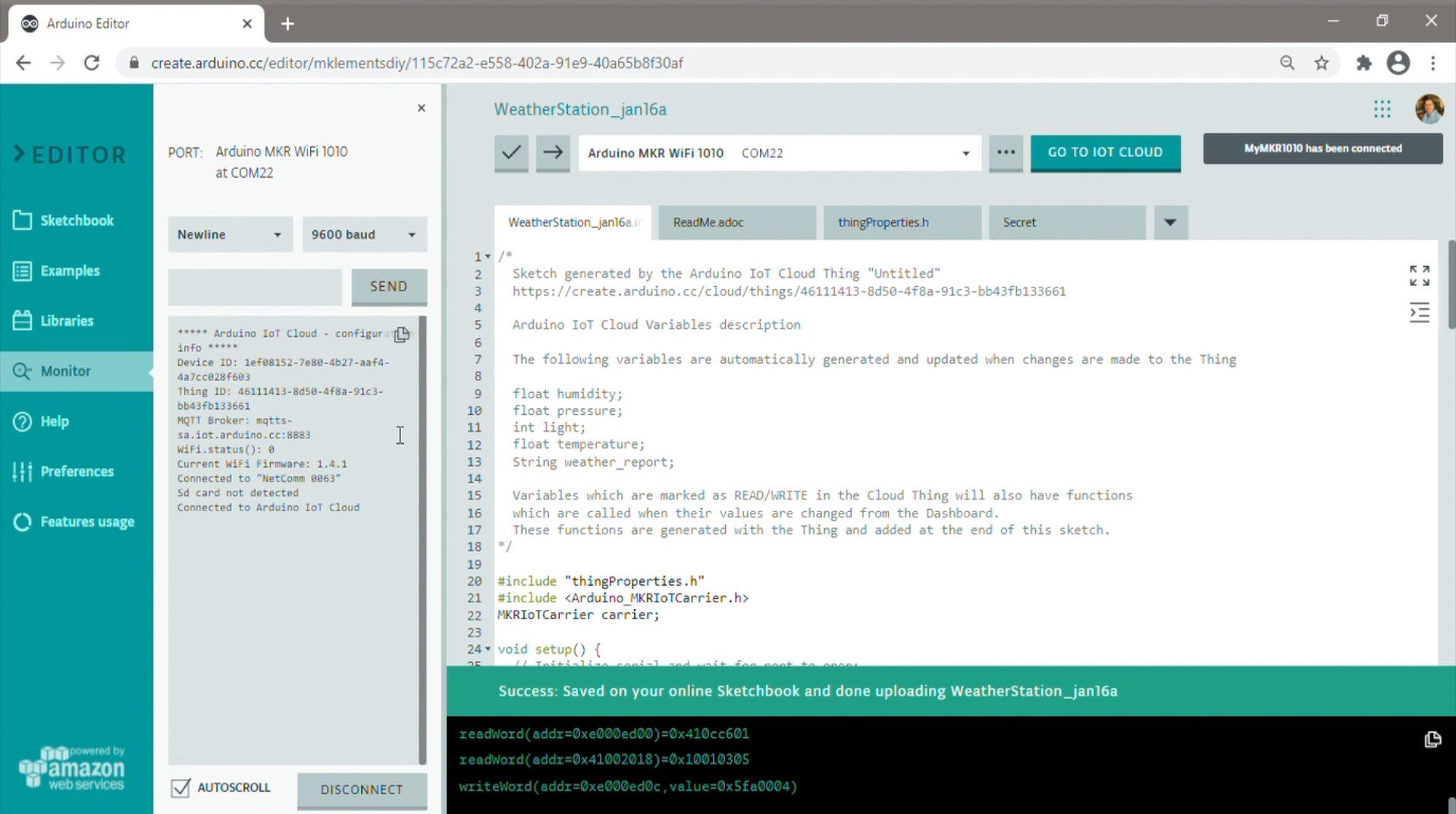Click the auto-indent code icon

pyautogui.click(x=1419, y=313)
